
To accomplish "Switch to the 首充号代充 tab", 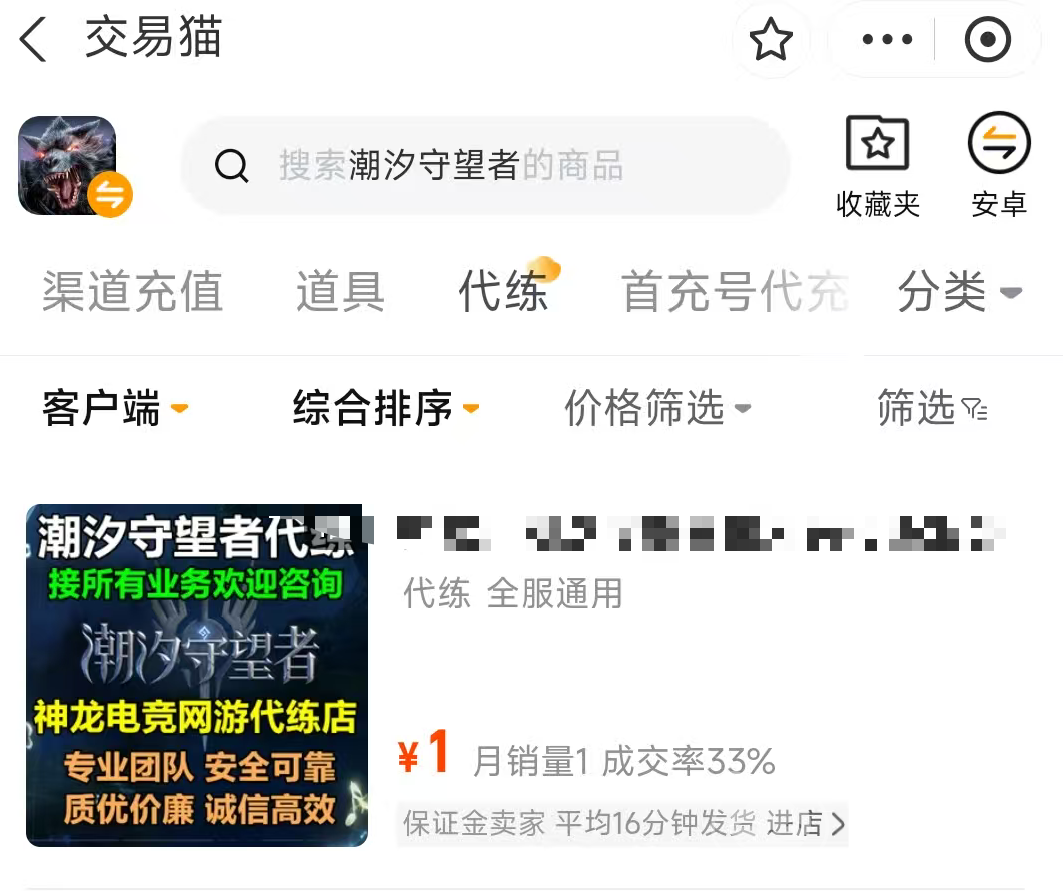I will point(735,292).
